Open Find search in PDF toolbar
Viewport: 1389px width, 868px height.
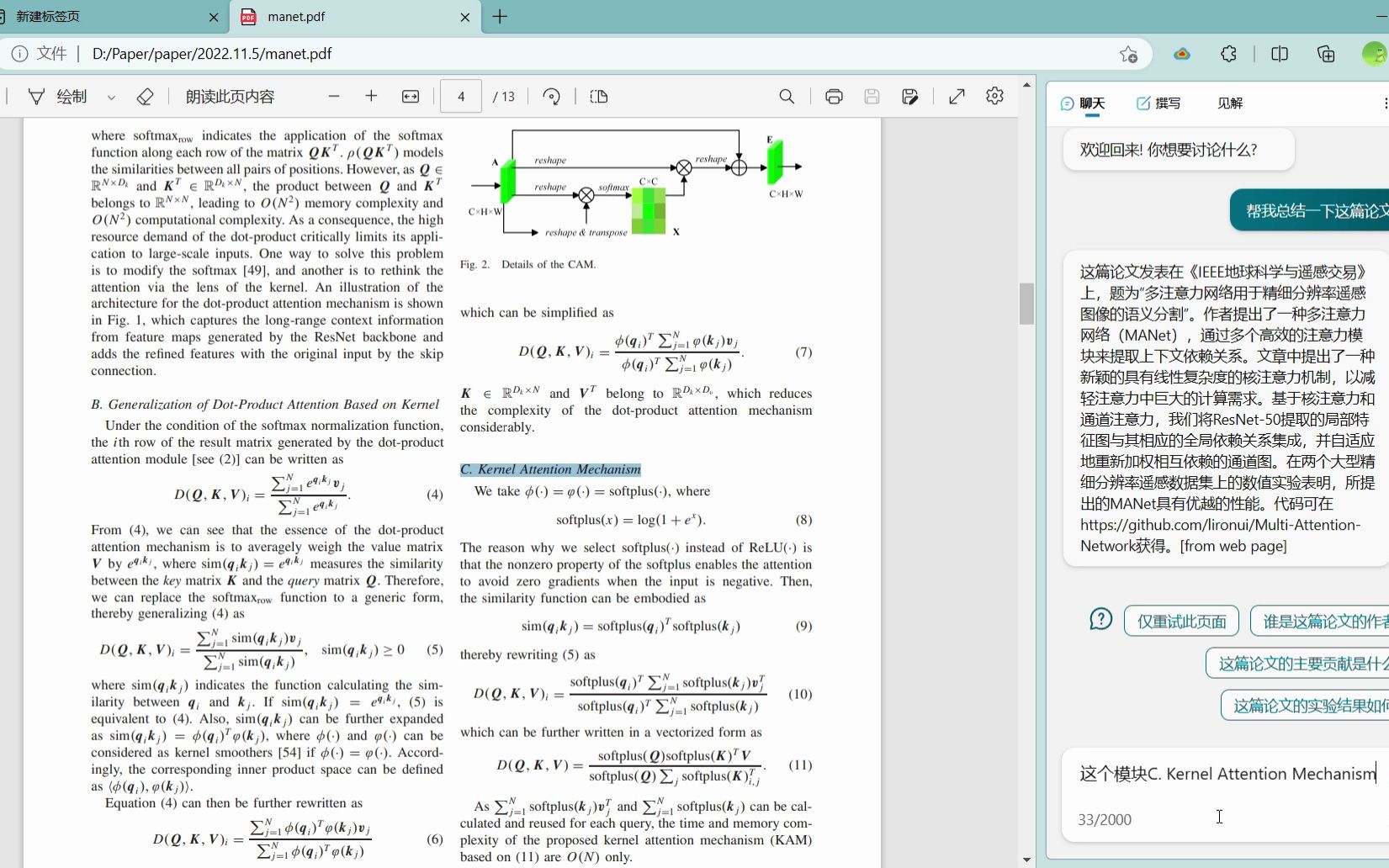pos(787,97)
